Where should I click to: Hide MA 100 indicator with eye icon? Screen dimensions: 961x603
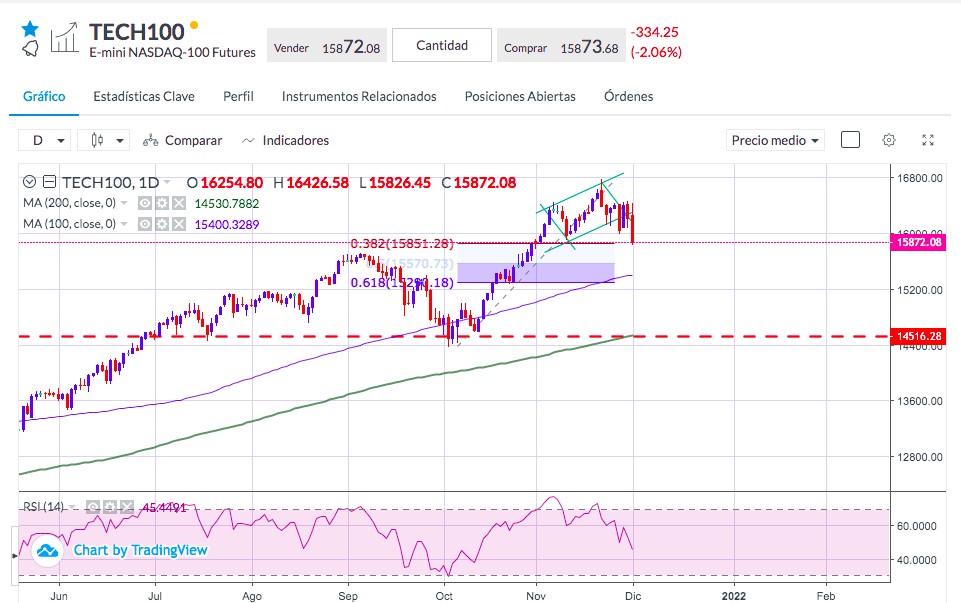pos(145,224)
